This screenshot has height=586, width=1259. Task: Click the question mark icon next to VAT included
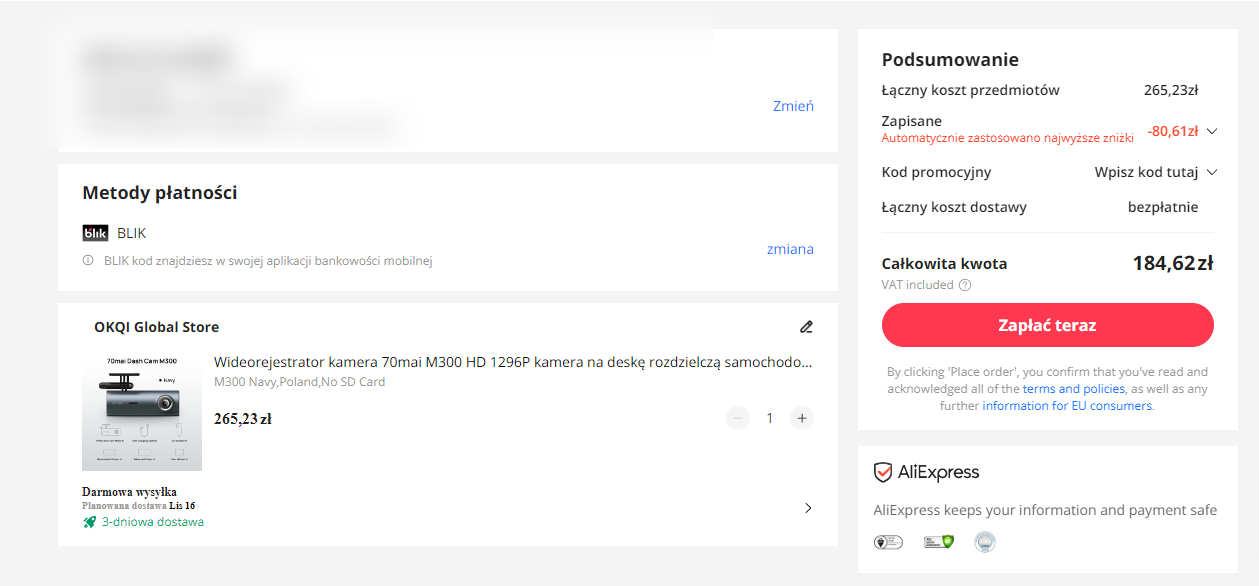(x=965, y=285)
